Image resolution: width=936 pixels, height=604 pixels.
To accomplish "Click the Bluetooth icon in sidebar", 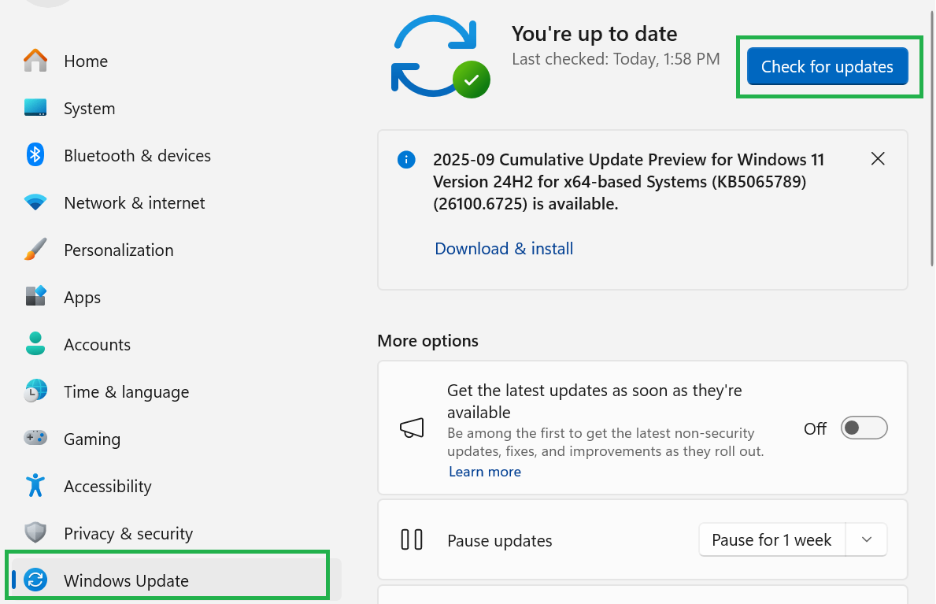I will tap(35, 155).
